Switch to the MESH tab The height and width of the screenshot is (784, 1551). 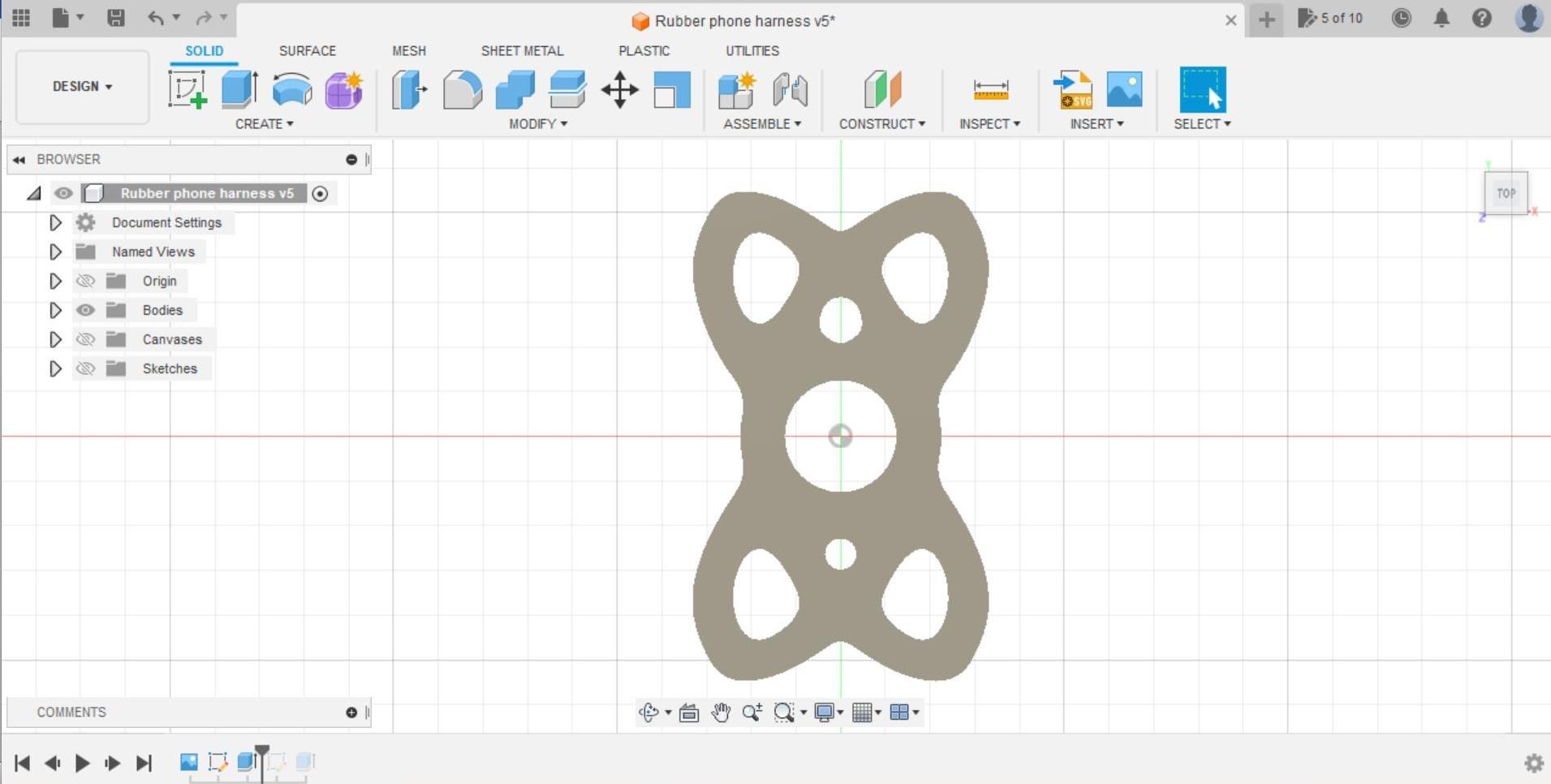409,50
